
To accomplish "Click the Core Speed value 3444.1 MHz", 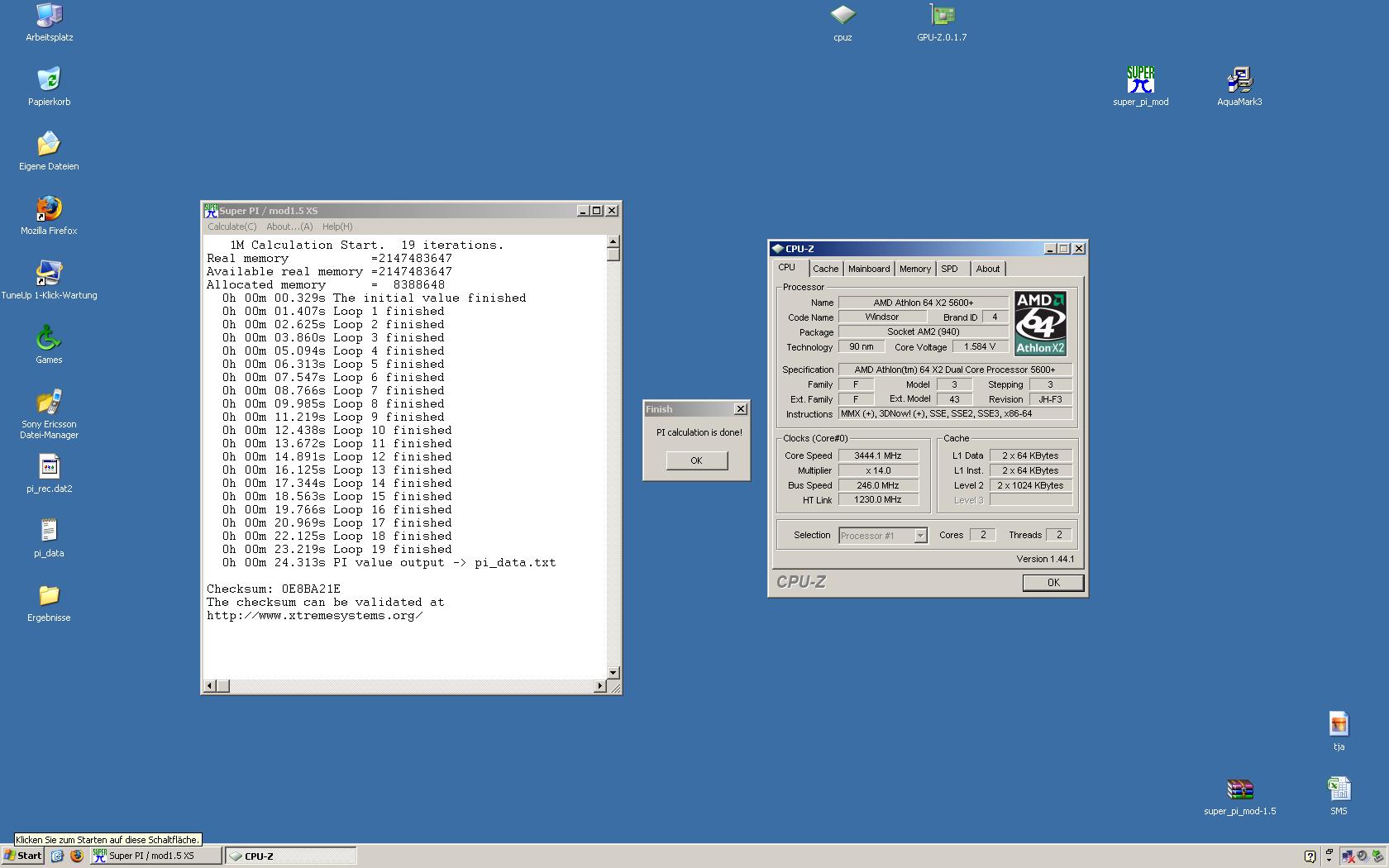I will [878, 455].
